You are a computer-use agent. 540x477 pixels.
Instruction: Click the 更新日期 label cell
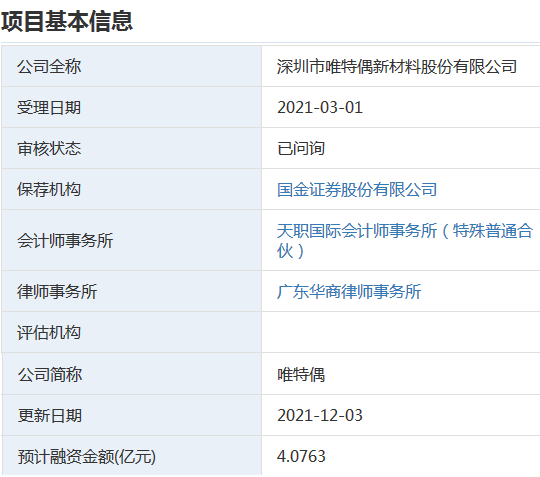coord(132,415)
